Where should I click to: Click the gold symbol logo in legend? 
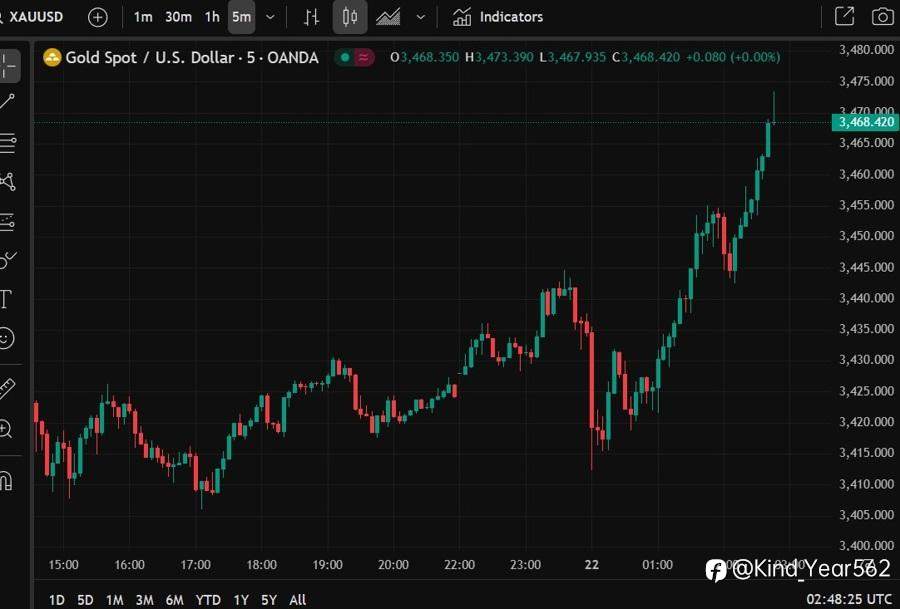52,57
